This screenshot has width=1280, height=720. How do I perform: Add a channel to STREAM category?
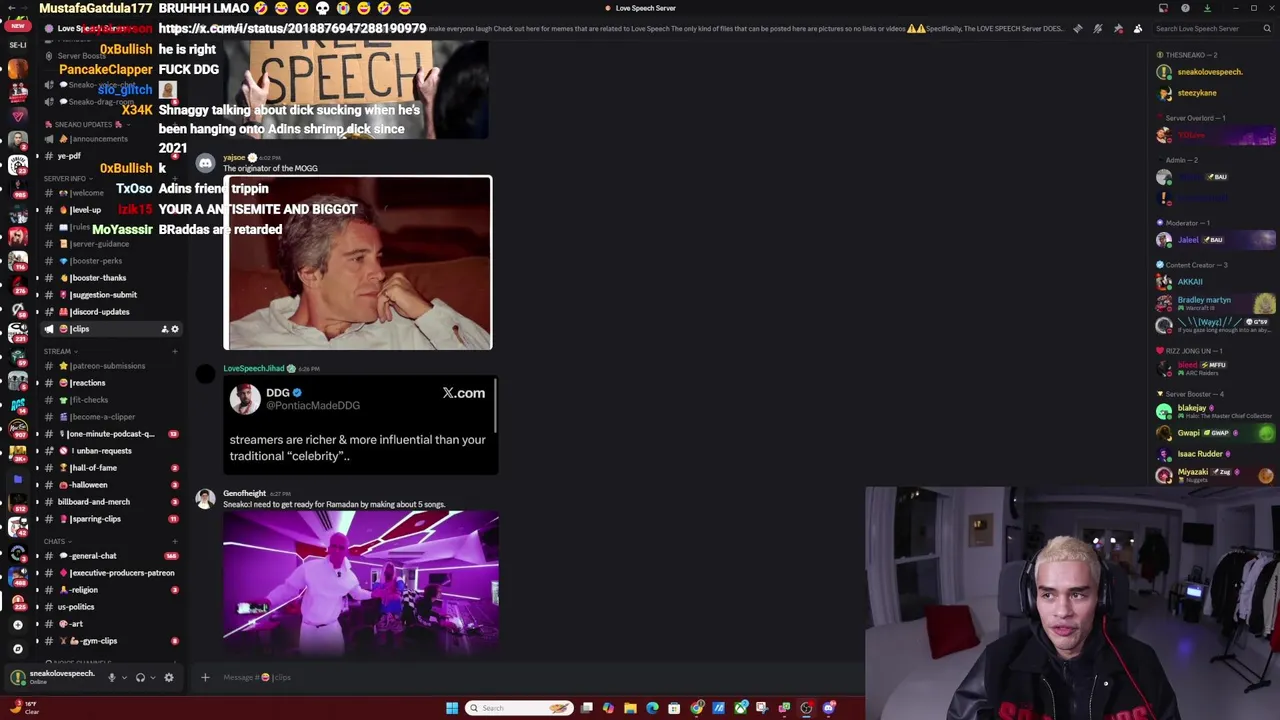[174, 351]
